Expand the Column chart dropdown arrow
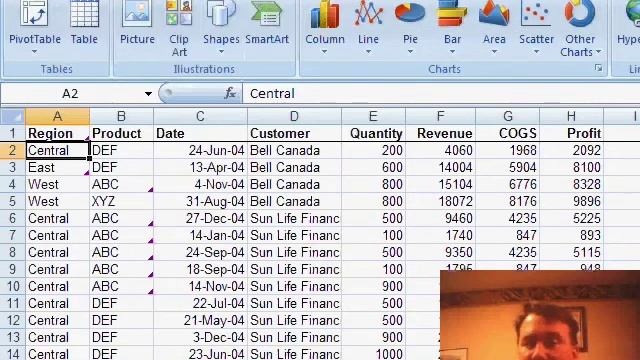640x360 pixels. (324, 52)
